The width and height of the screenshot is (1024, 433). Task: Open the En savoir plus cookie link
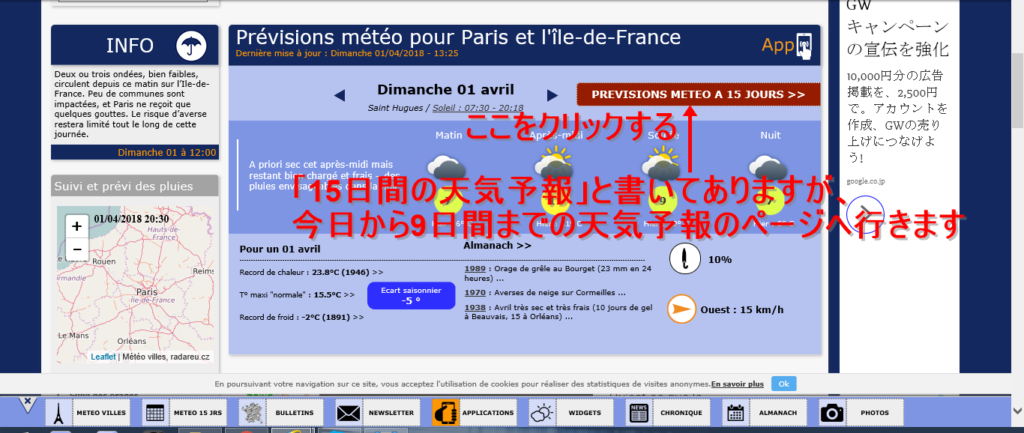737,384
